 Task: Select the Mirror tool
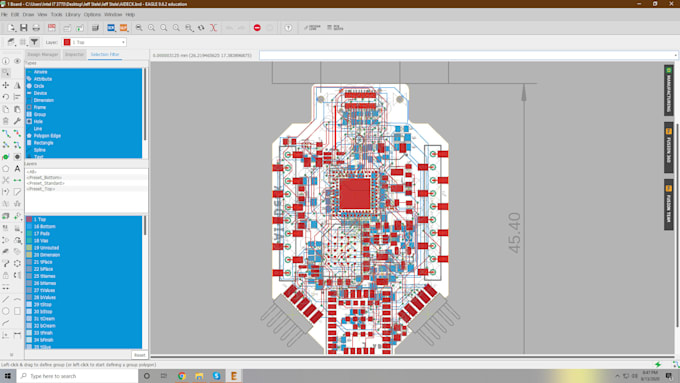[17, 85]
